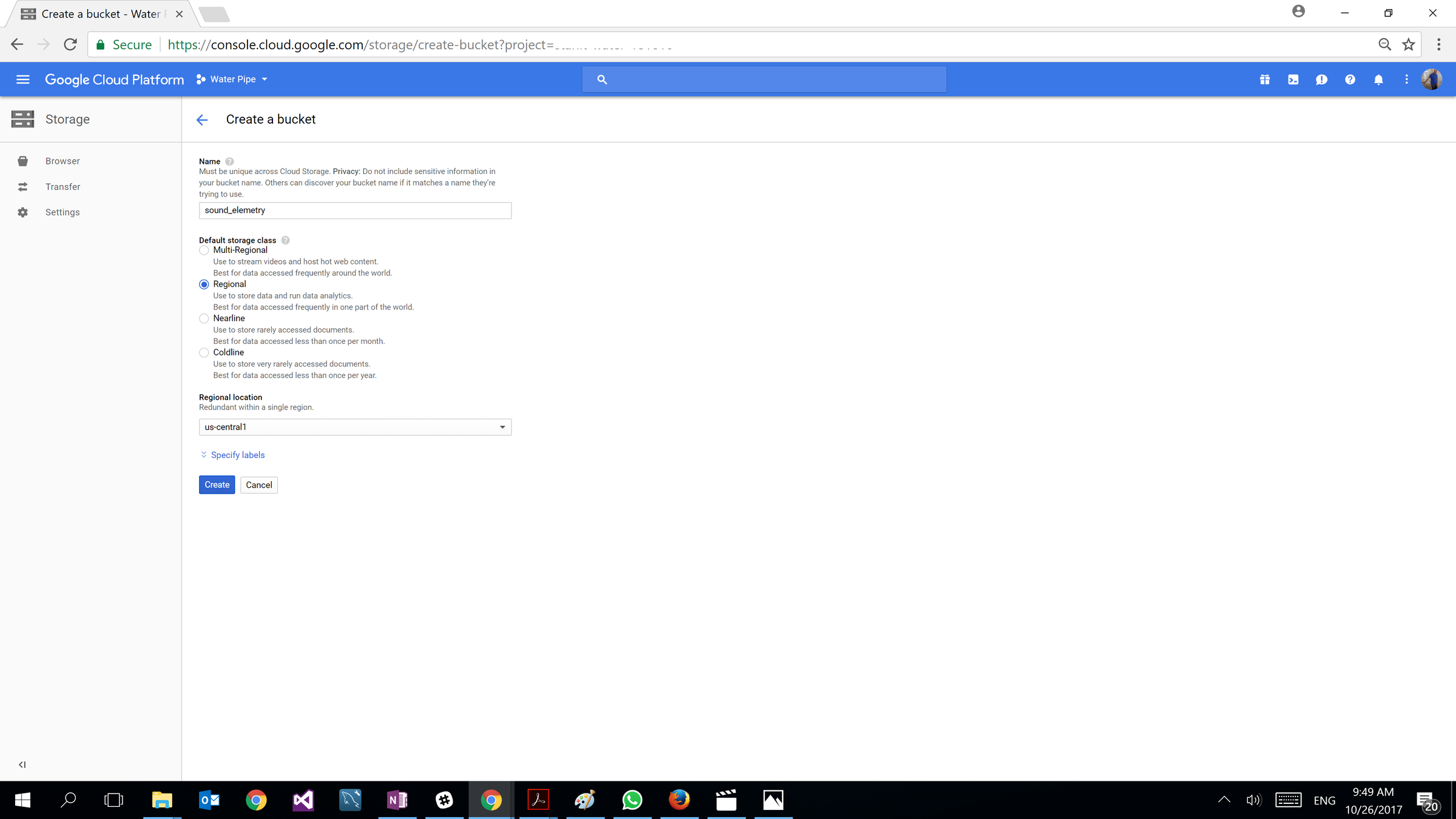Click the bucket name input field

click(x=355, y=211)
